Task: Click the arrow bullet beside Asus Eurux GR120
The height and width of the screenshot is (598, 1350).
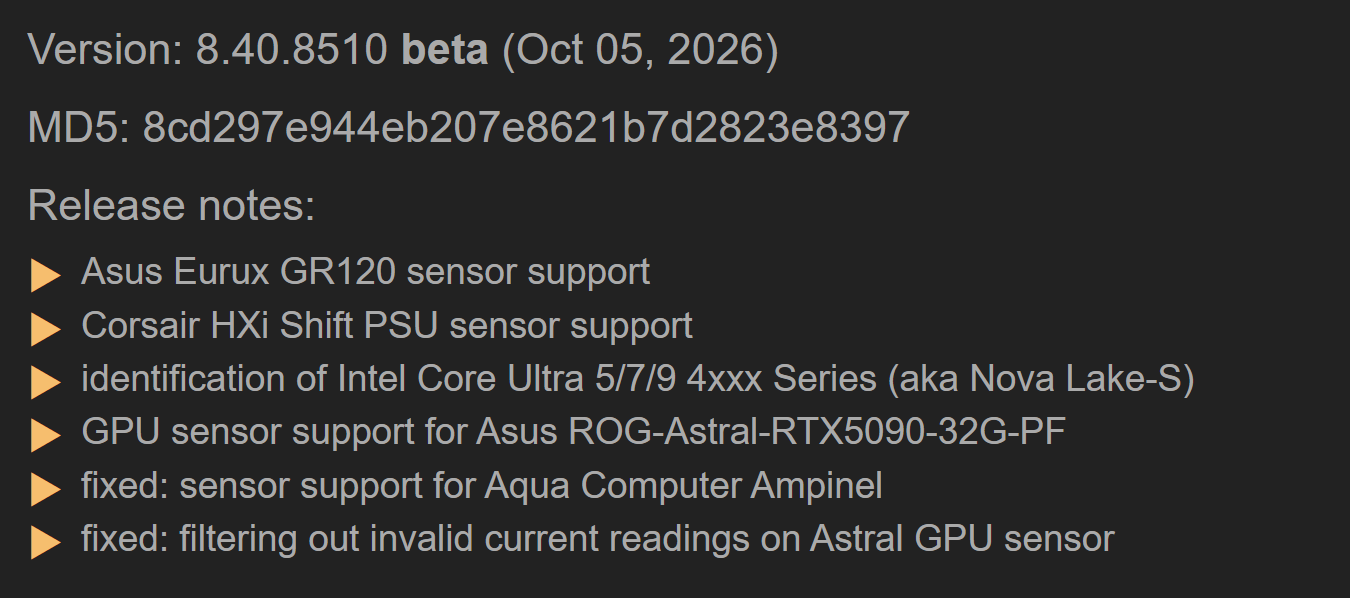Action: (46, 275)
